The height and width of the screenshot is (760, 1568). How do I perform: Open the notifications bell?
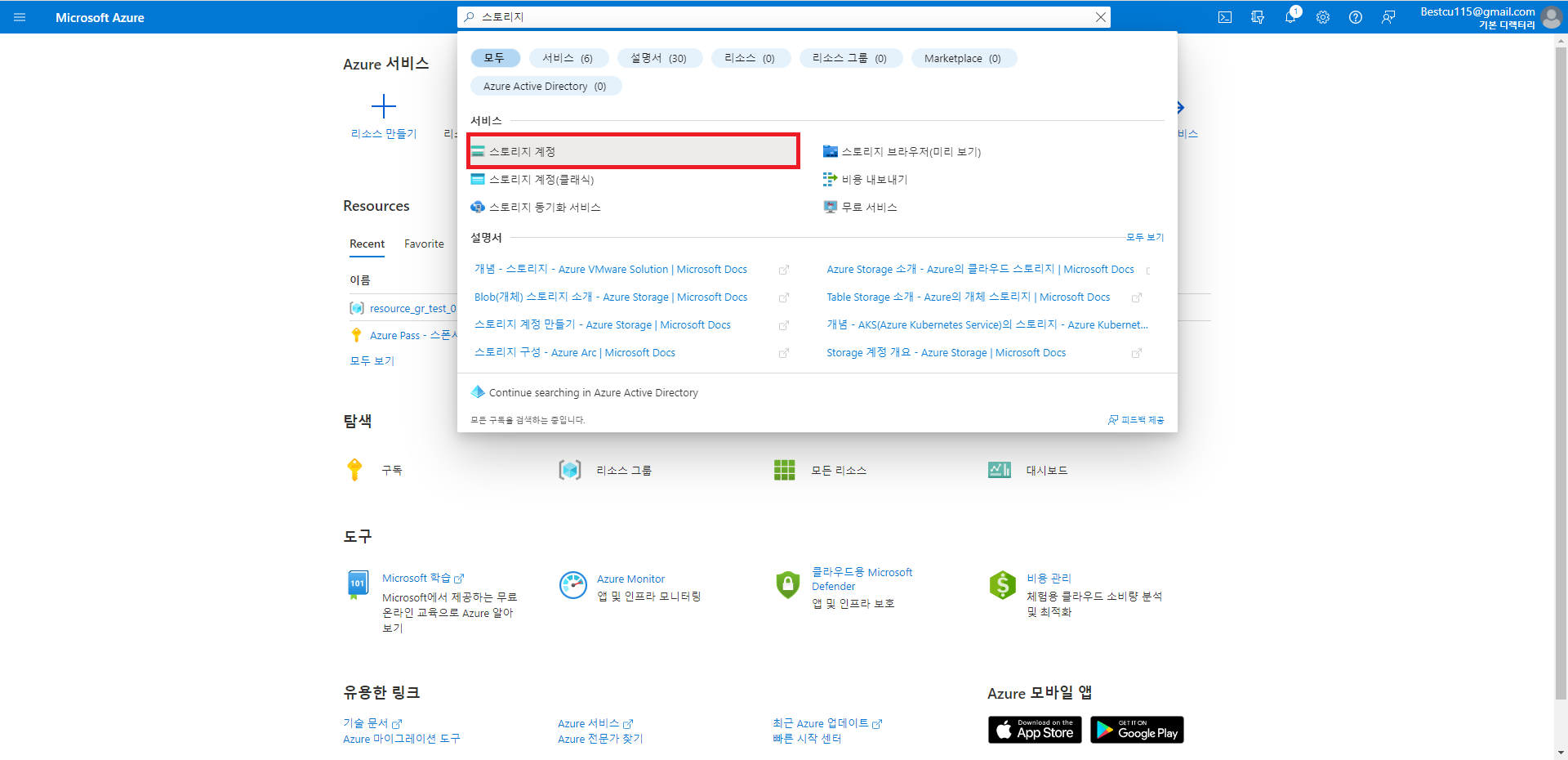1290,17
